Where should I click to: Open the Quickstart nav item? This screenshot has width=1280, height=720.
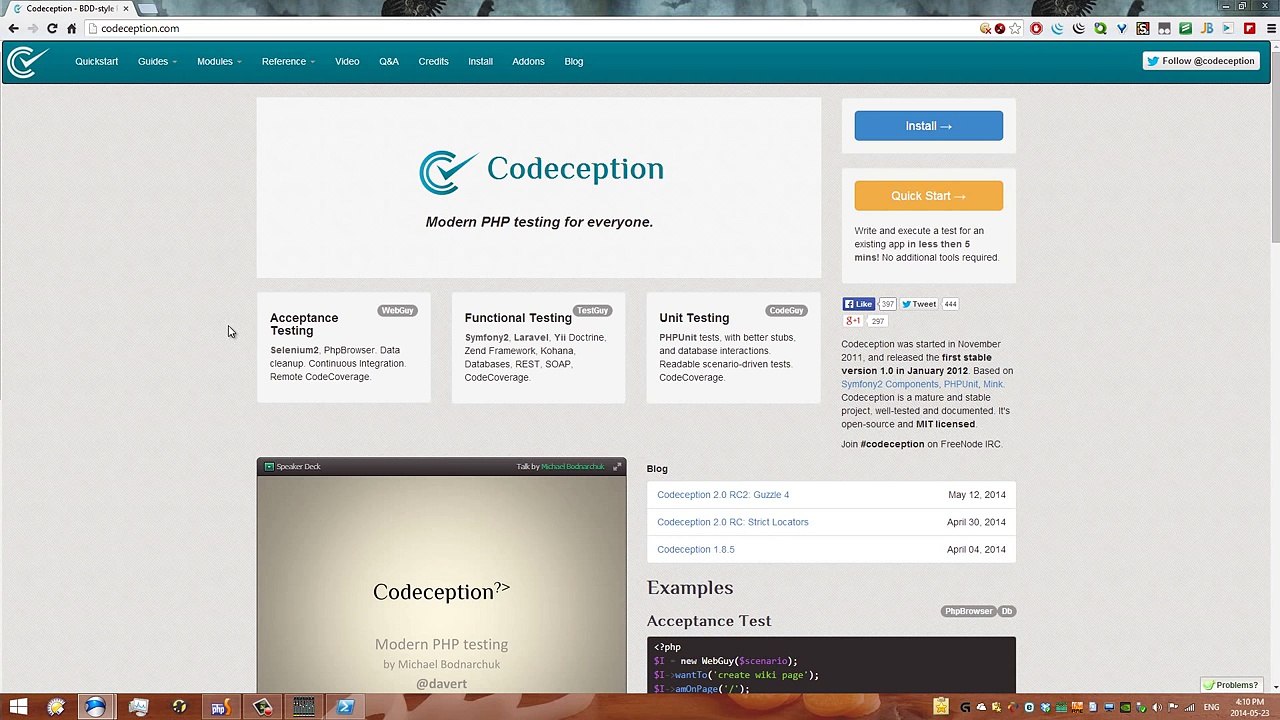tap(96, 62)
